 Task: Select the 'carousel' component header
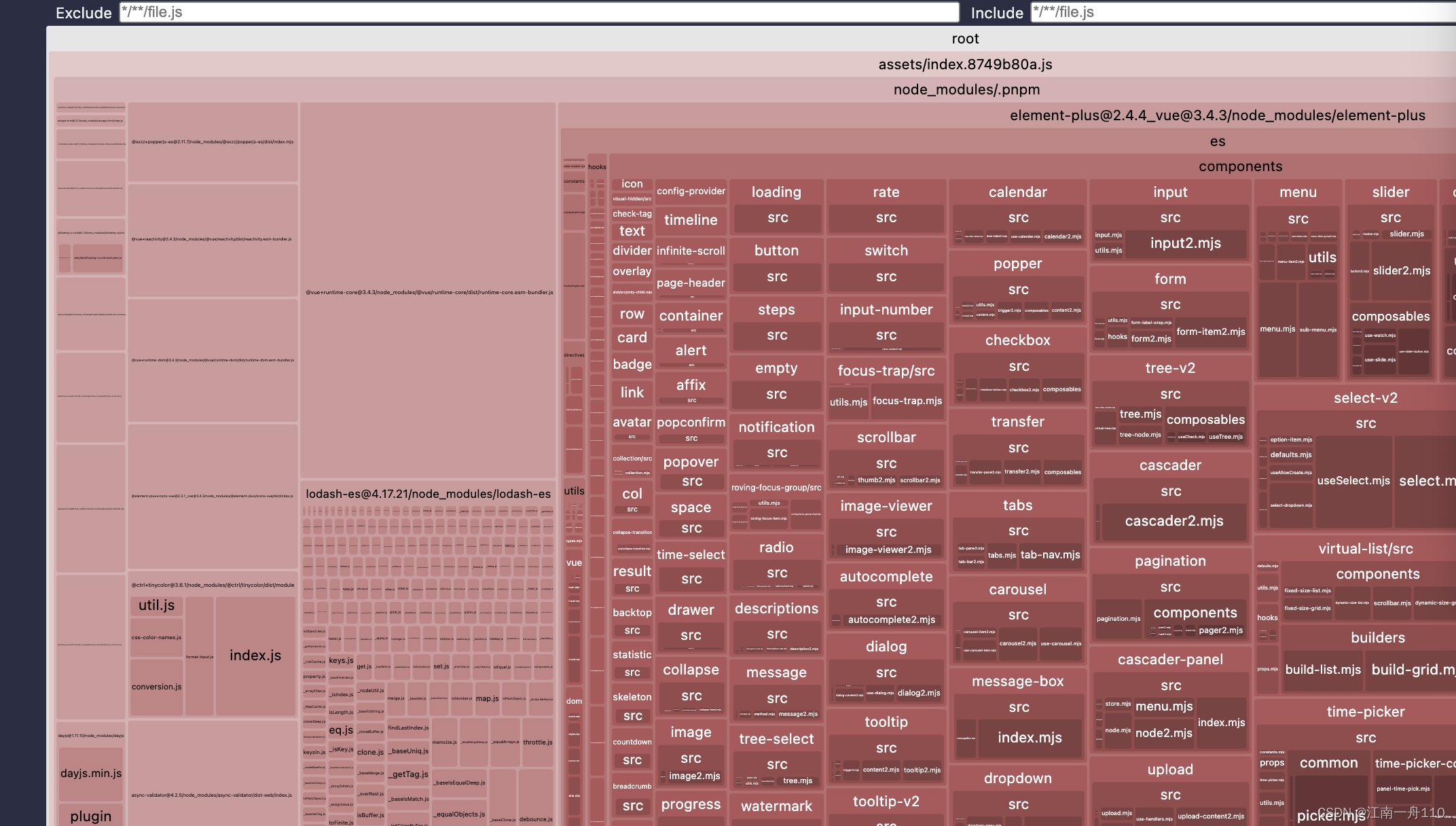(1017, 590)
